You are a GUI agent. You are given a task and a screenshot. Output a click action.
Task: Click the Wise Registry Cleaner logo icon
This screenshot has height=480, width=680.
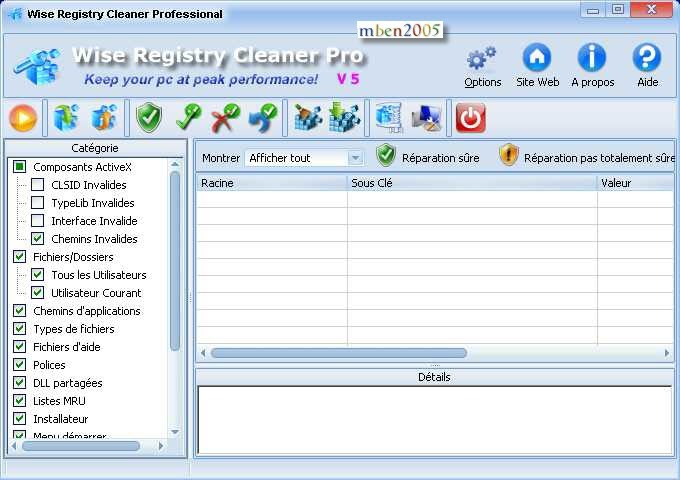coord(38,66)
